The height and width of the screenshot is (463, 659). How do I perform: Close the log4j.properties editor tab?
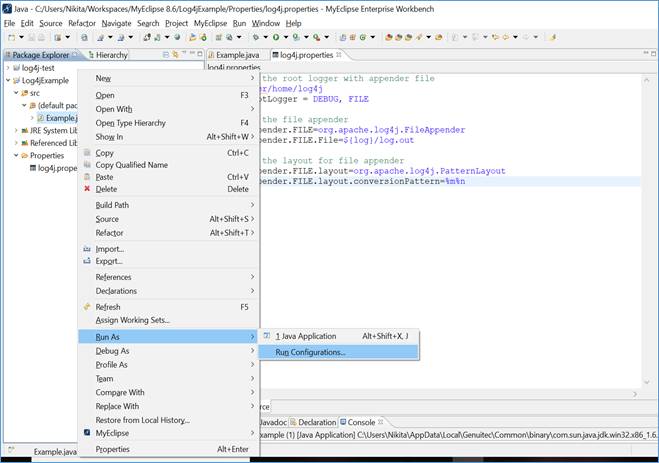click(339, 55)
